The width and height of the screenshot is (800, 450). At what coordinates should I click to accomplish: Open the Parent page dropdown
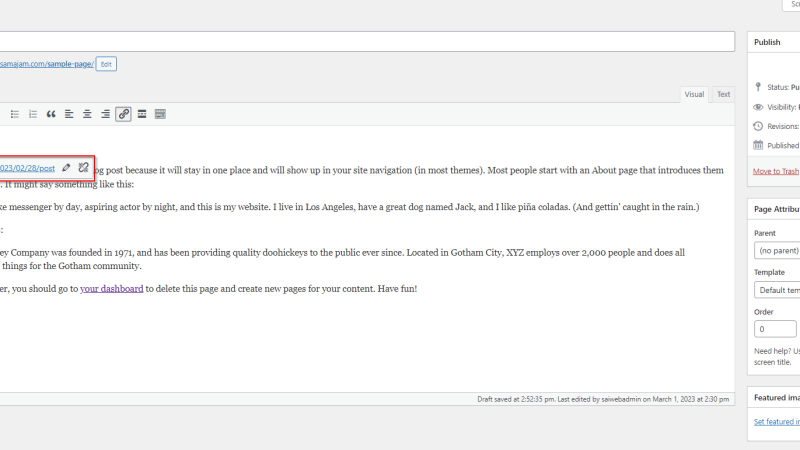[777, 251]
